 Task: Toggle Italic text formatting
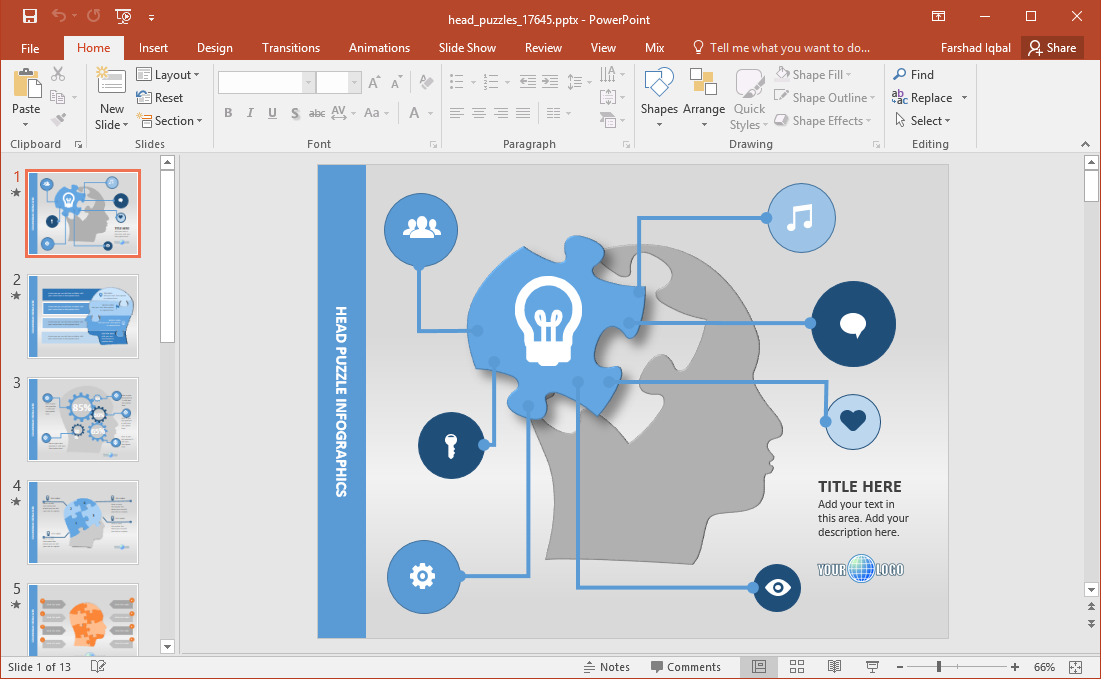[x=250, y=113]
